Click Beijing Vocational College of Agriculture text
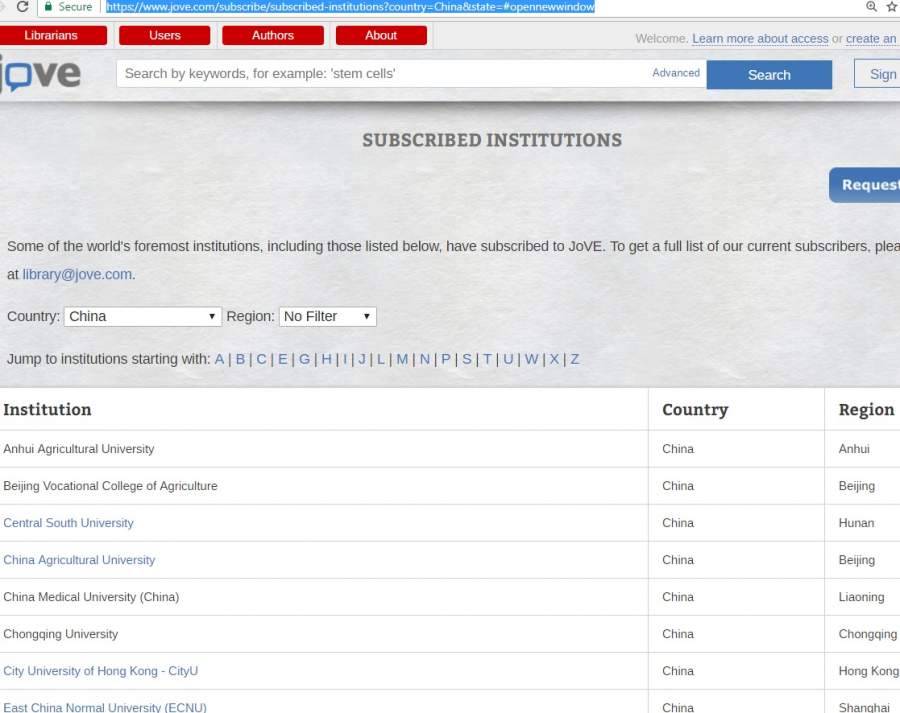Screen dimensions: 900x713 tap(110, 486)
